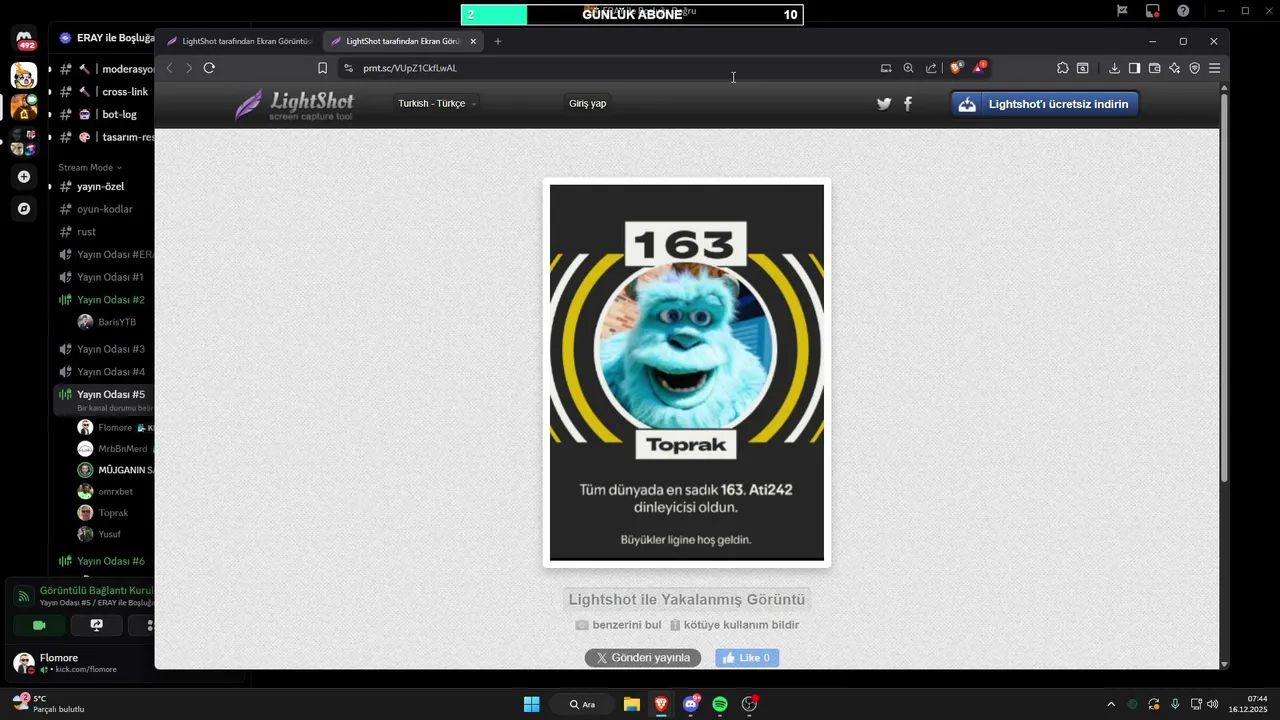Click the taskbar Ara search box
The width and height of the screenshot is (1280, 720).
[582, 704]
